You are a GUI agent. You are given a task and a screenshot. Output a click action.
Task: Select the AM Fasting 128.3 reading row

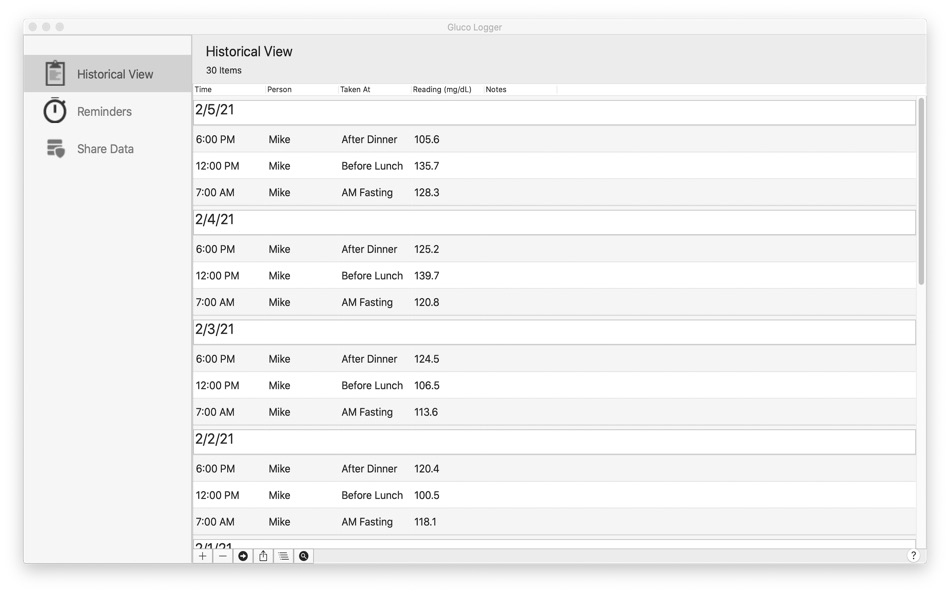coord(450,192)
